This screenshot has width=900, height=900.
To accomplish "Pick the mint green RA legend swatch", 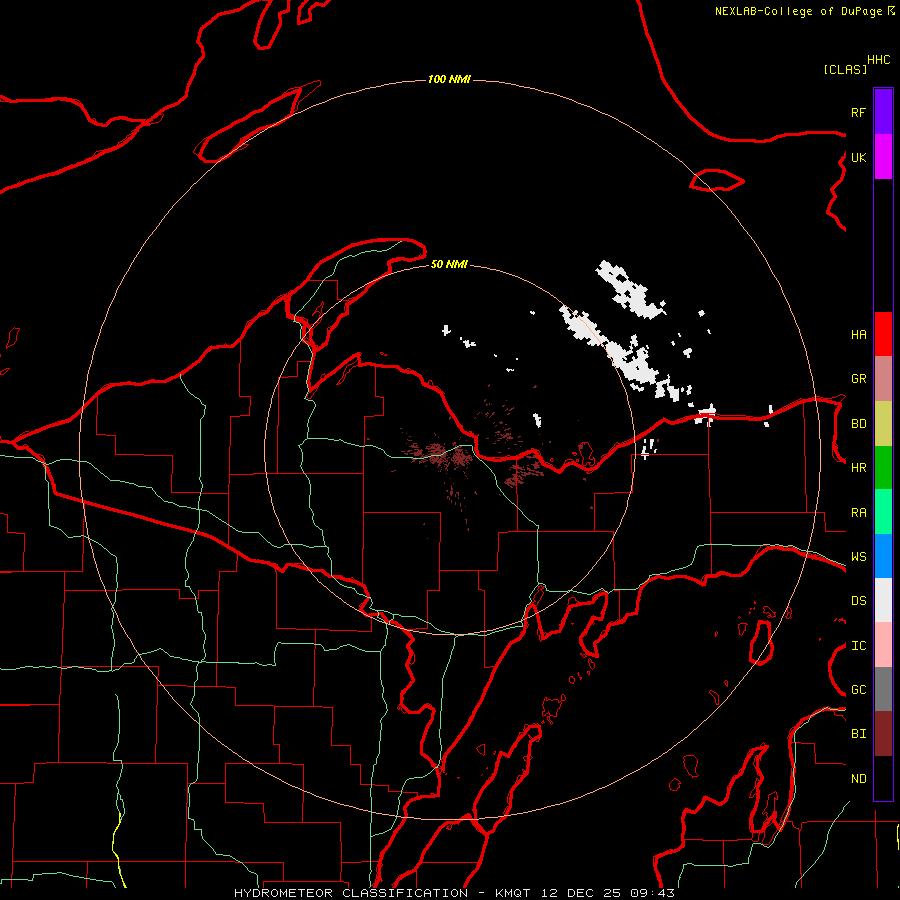I will click(883, 512).
